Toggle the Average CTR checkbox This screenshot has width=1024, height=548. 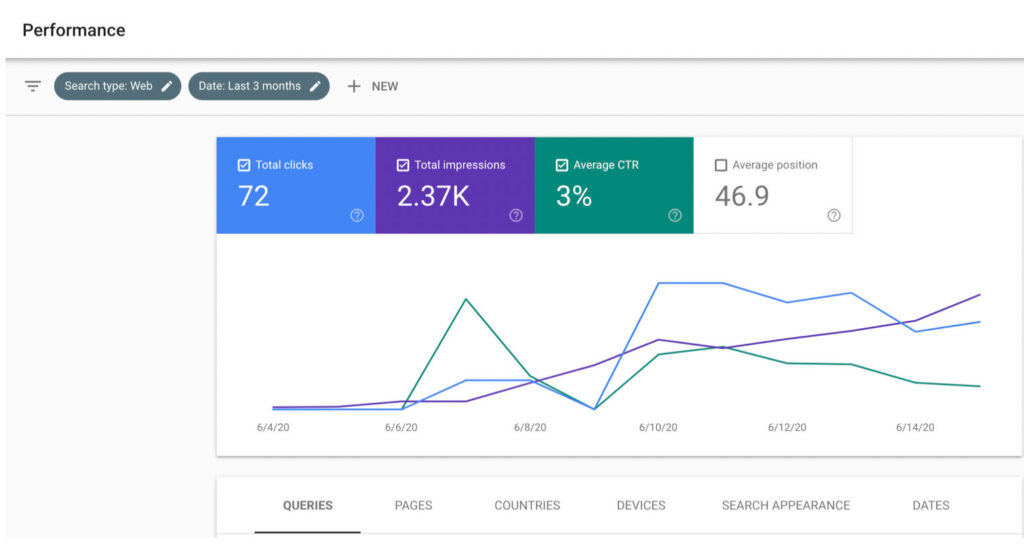pos(562,165)
